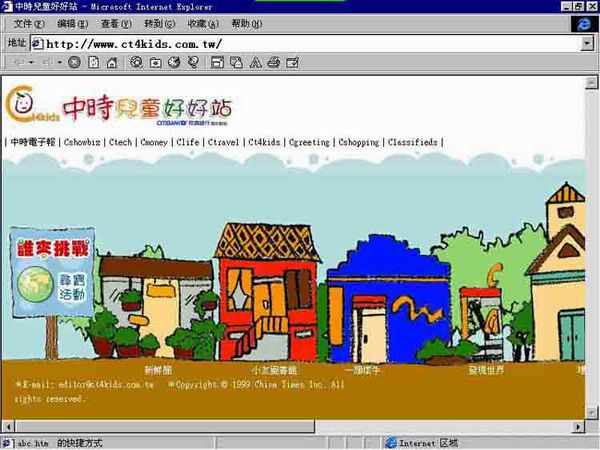Image resolution: width=600 pixels, height=450 pixels.
Task: Click the Internet Explorer logo icon
Action: coord(581,23)
